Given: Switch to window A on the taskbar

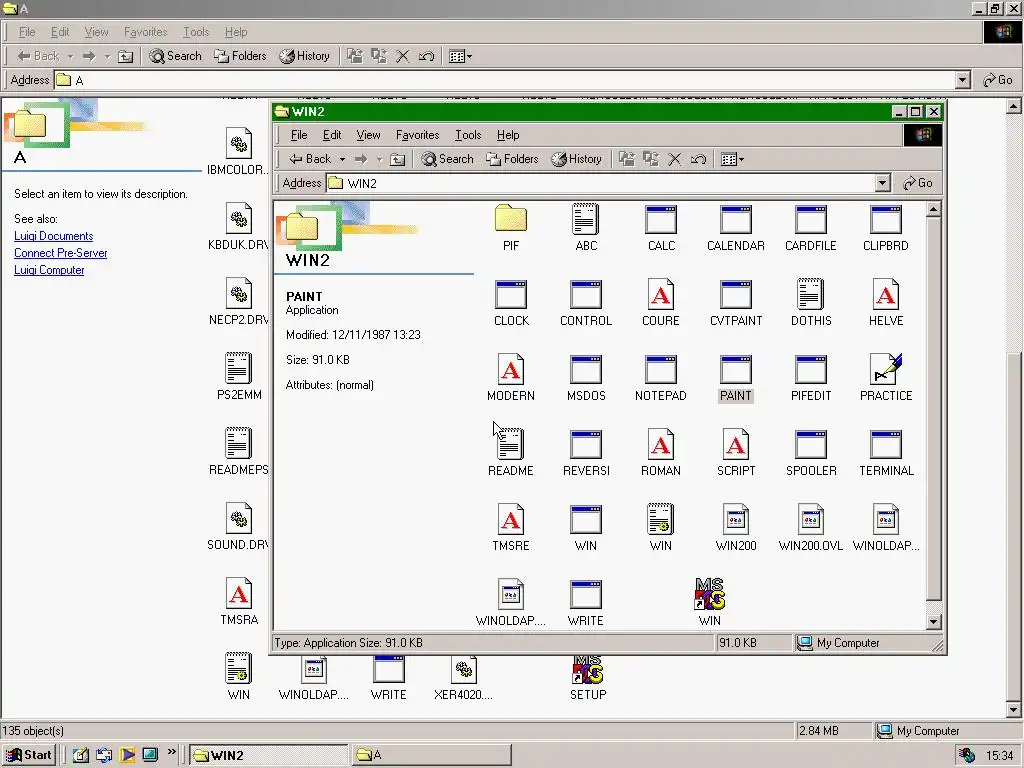Looking at the screenshot, I should coord(431,755).
